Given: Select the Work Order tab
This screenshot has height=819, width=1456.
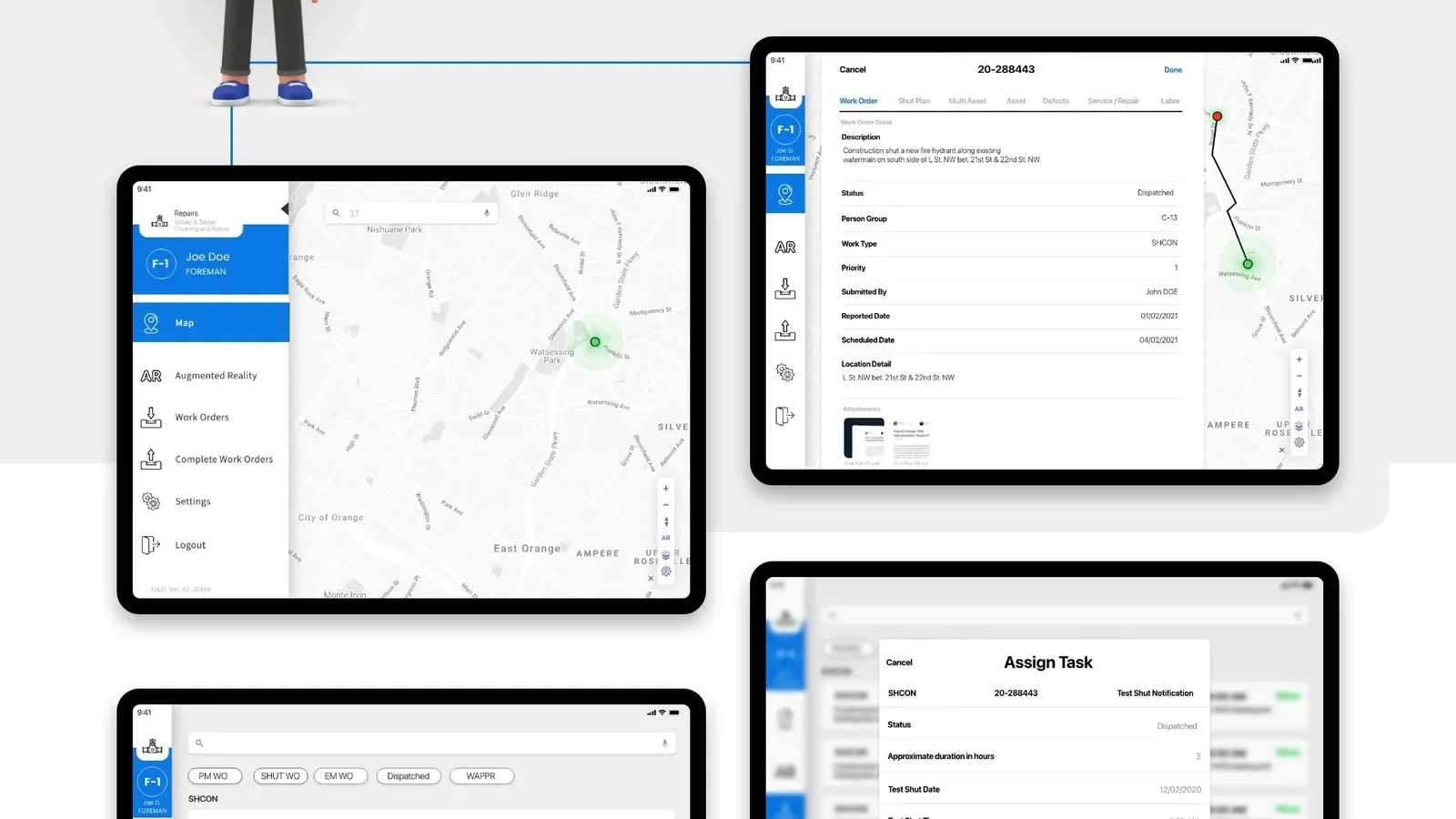Looking at the screenshot, I should click(858, 101).
